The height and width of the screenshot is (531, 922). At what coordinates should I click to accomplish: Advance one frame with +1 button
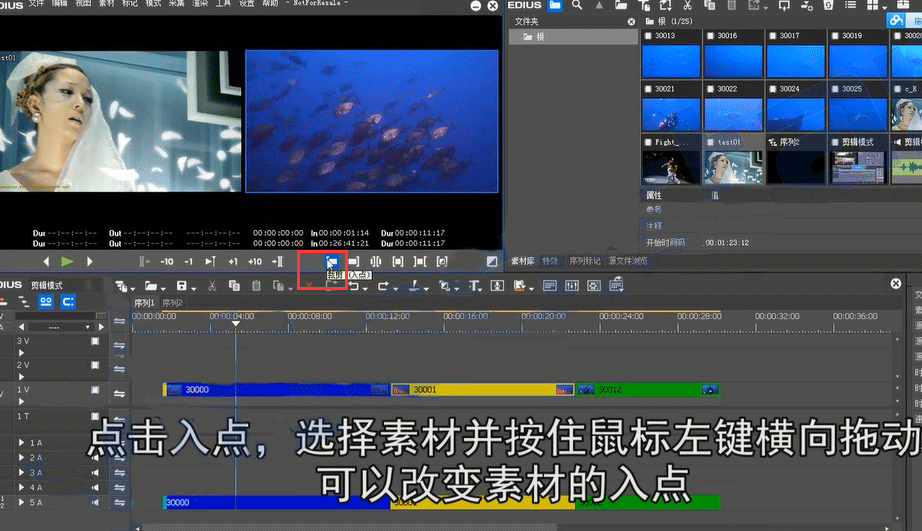click(x=233, y=262)
